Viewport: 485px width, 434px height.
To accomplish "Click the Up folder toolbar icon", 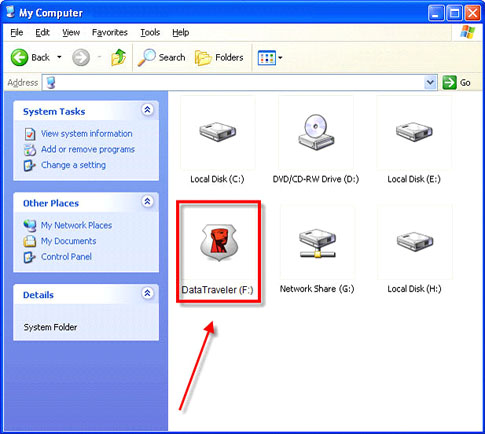I will coord(118,57).
